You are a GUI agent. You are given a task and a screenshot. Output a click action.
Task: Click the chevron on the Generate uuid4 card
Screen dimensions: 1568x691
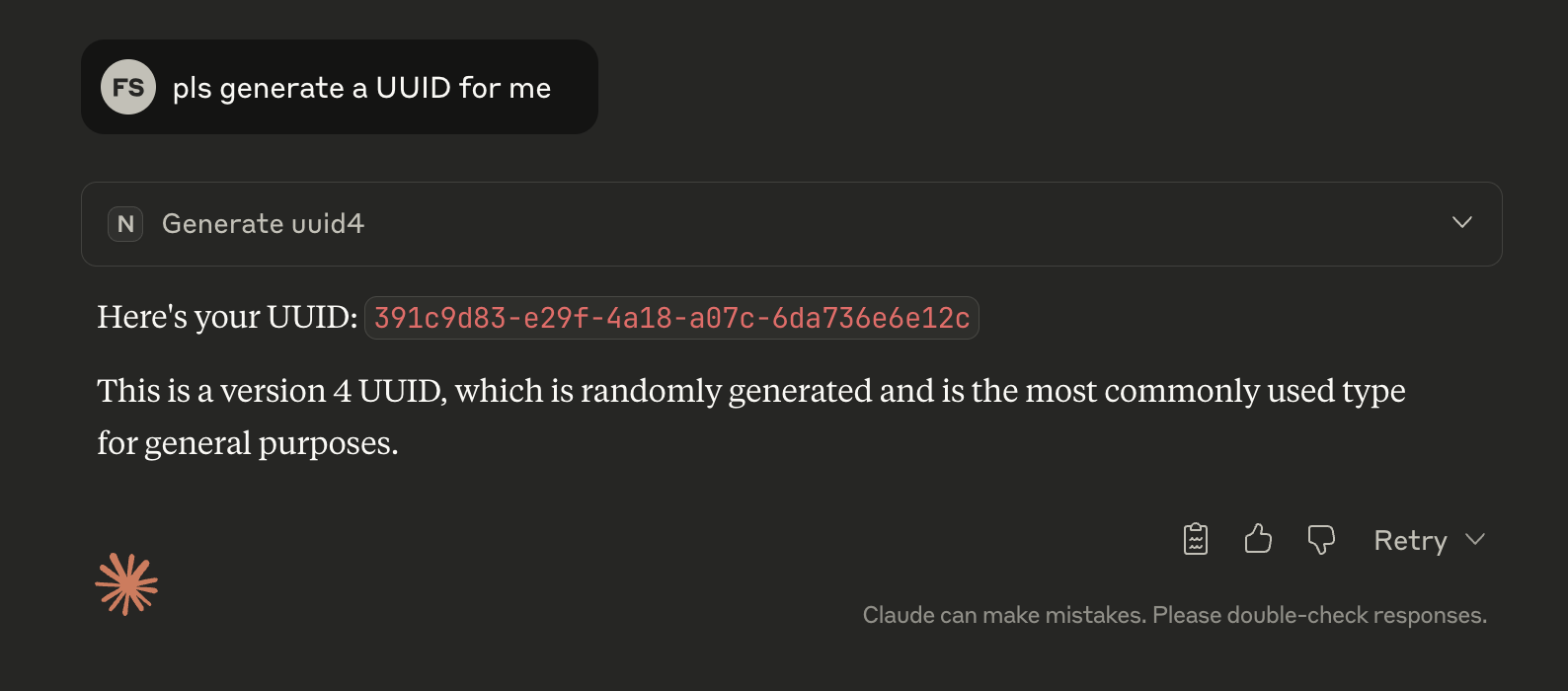pos(1462,223)
